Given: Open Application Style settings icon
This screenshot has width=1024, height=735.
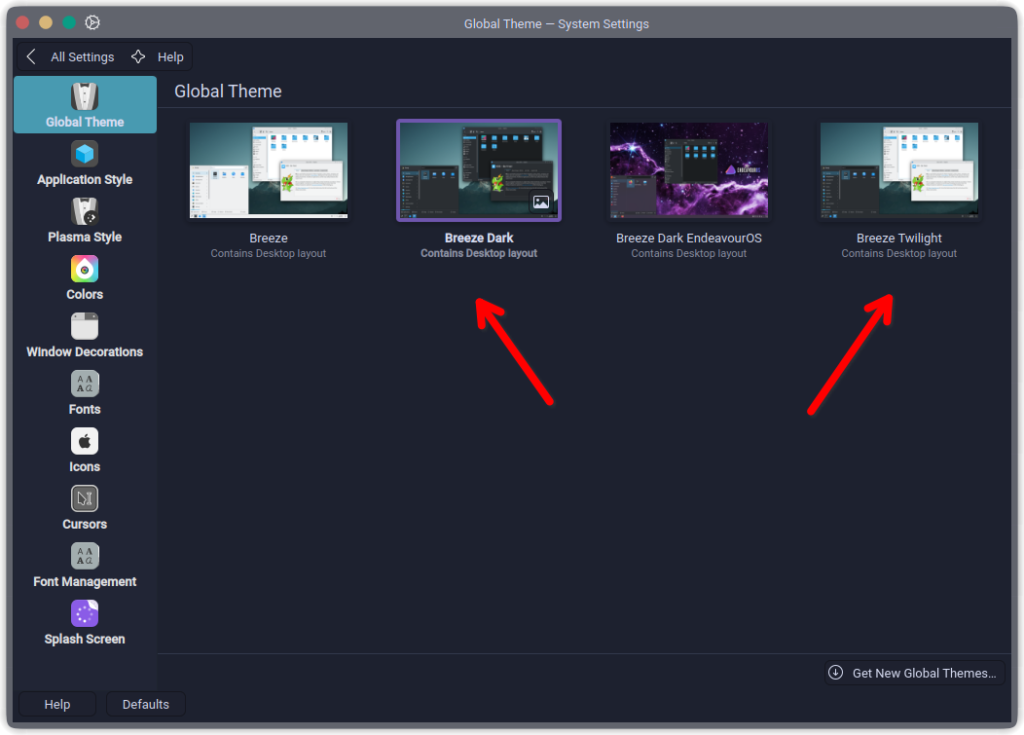Looking at the screenshot, I should [84, 154].
